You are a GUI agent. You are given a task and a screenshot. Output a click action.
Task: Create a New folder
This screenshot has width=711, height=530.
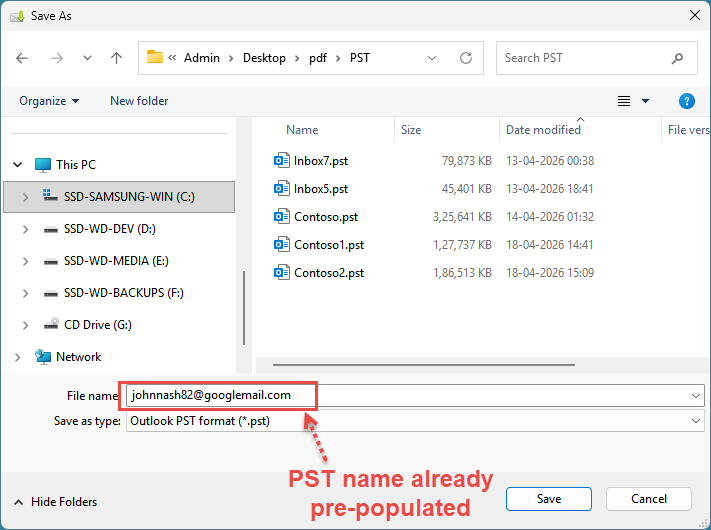coord(139,101)
